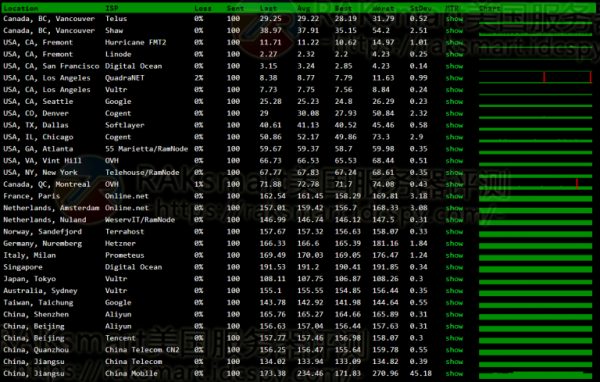This screenshot has width=600, height=382.
Task: Click 'show' link for Hurricane FMT2 row
Action: coord(454,42)
